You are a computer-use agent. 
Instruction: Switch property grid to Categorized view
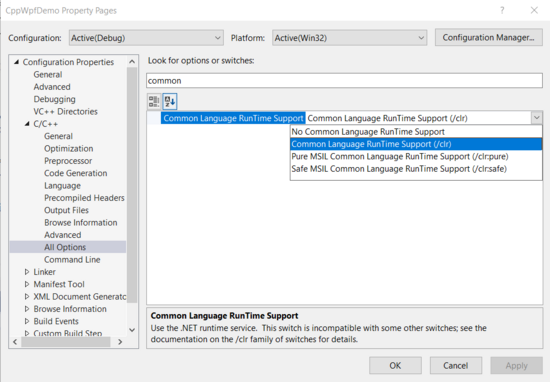pyautogui.click(x=154, y=101)
